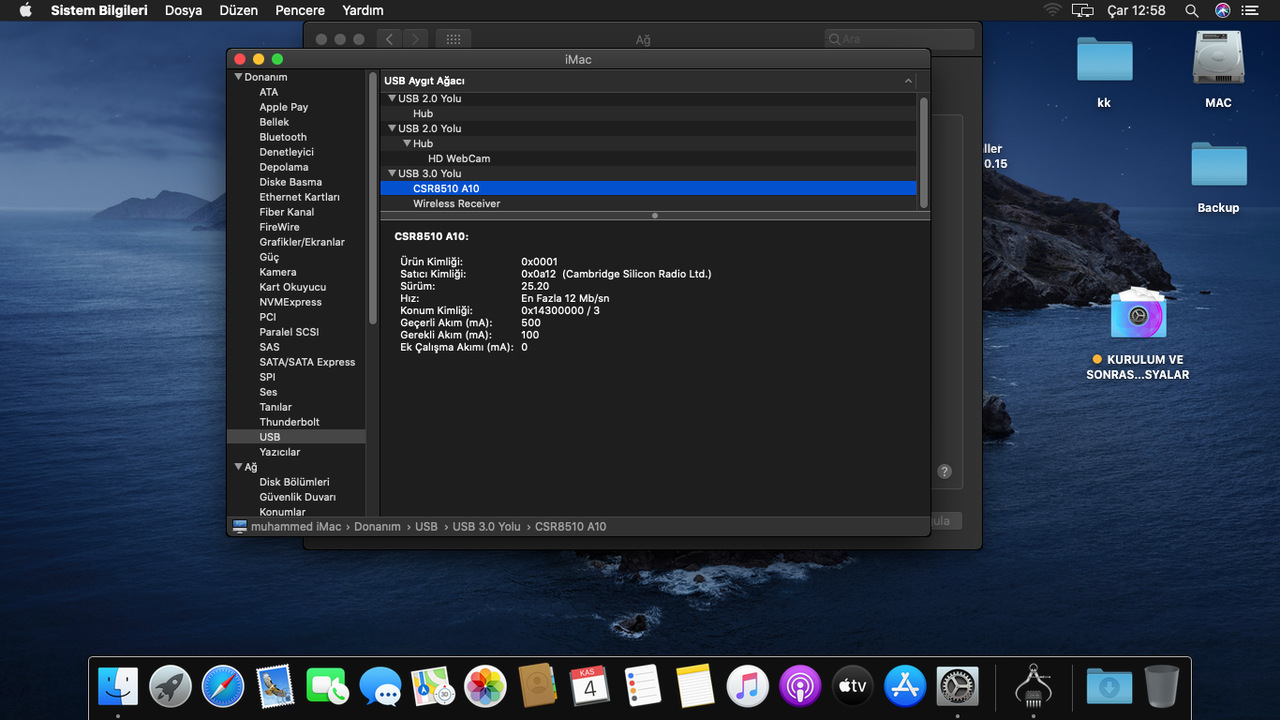1280x720 pixels.
Task: Open Safari from the dock
Action: pos(223,687)
